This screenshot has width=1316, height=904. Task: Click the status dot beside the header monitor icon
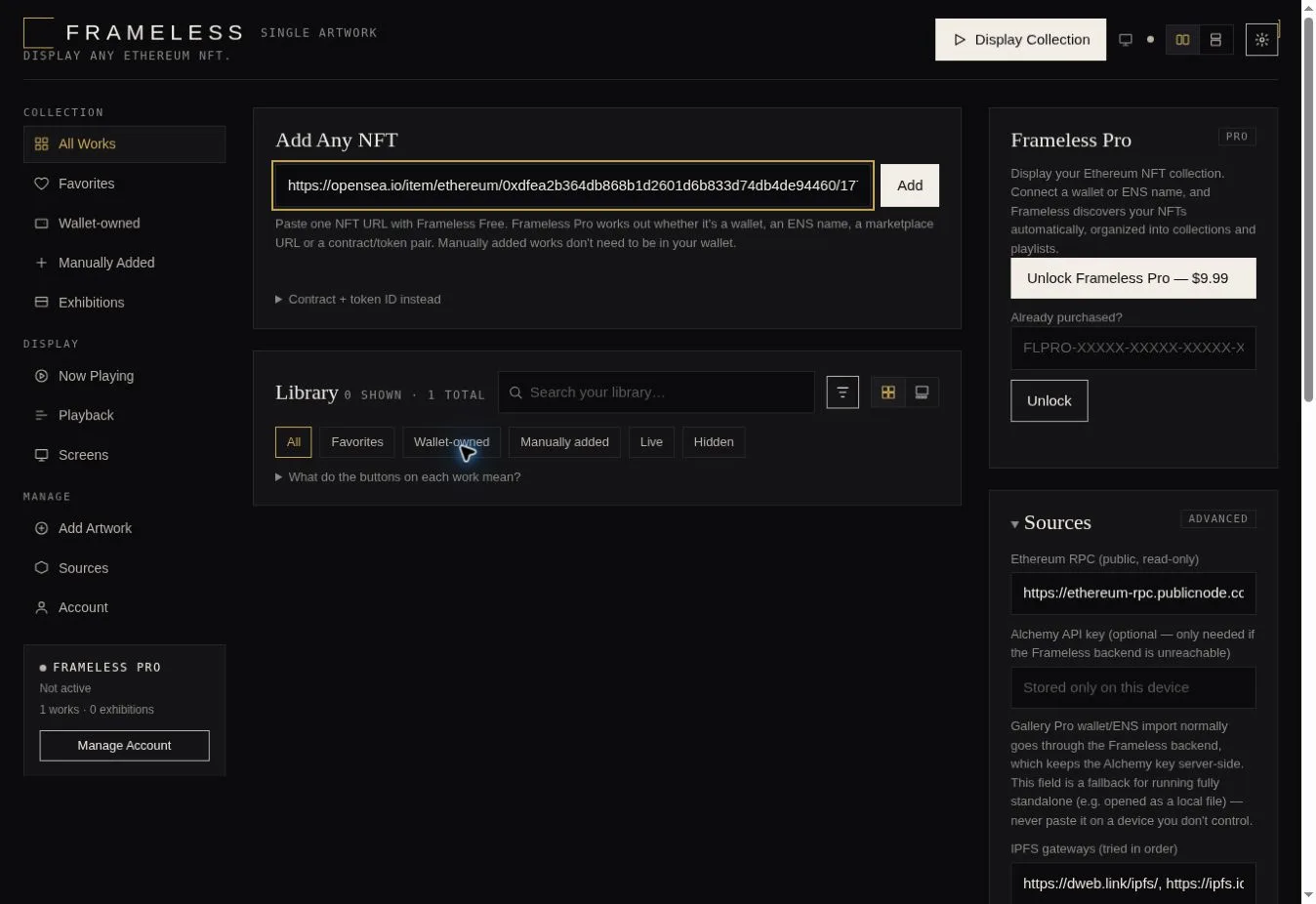tap(1150, 40)
